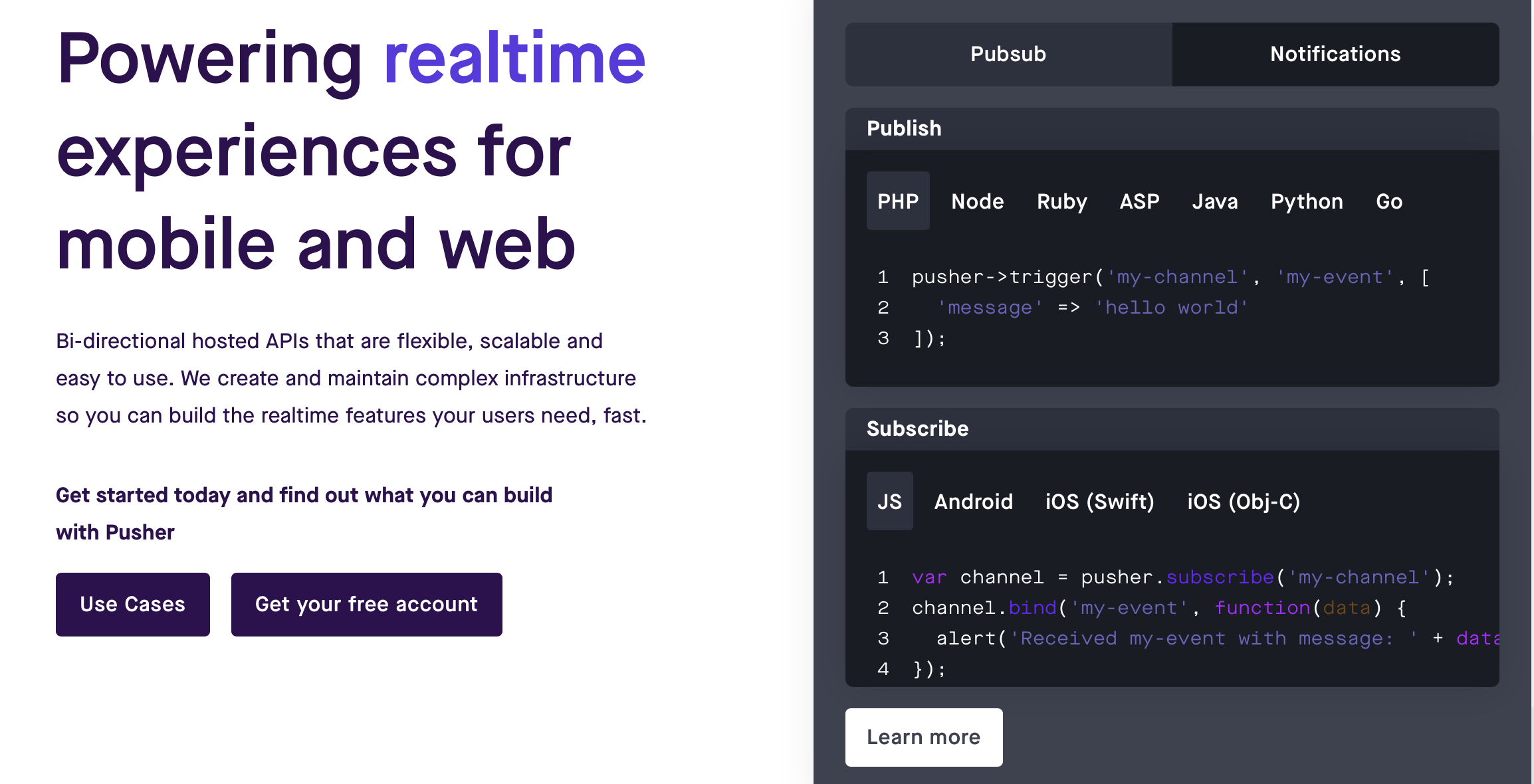Select the JS subscribe tab

889,501
